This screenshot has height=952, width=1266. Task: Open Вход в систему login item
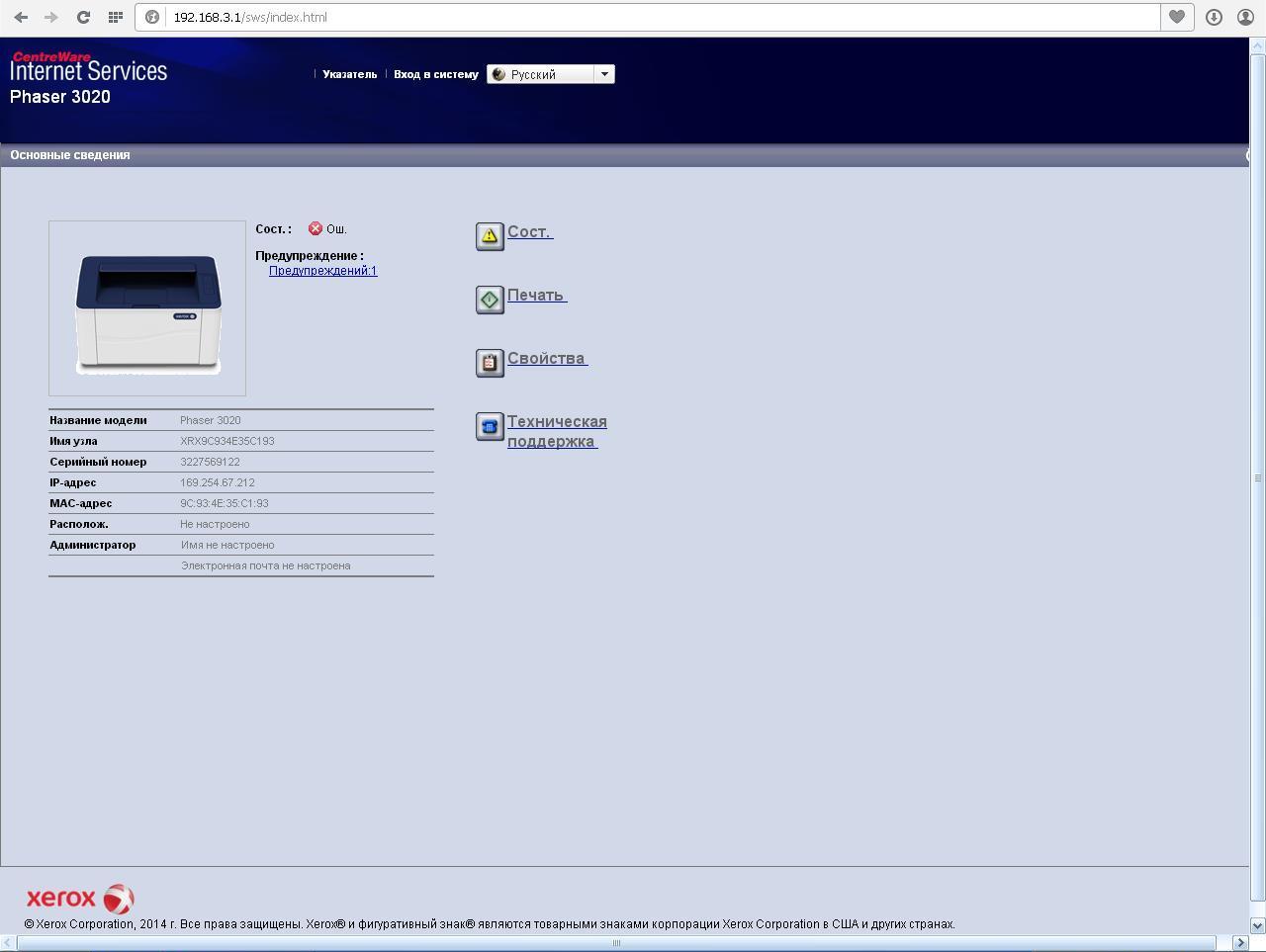pos(436,74)
